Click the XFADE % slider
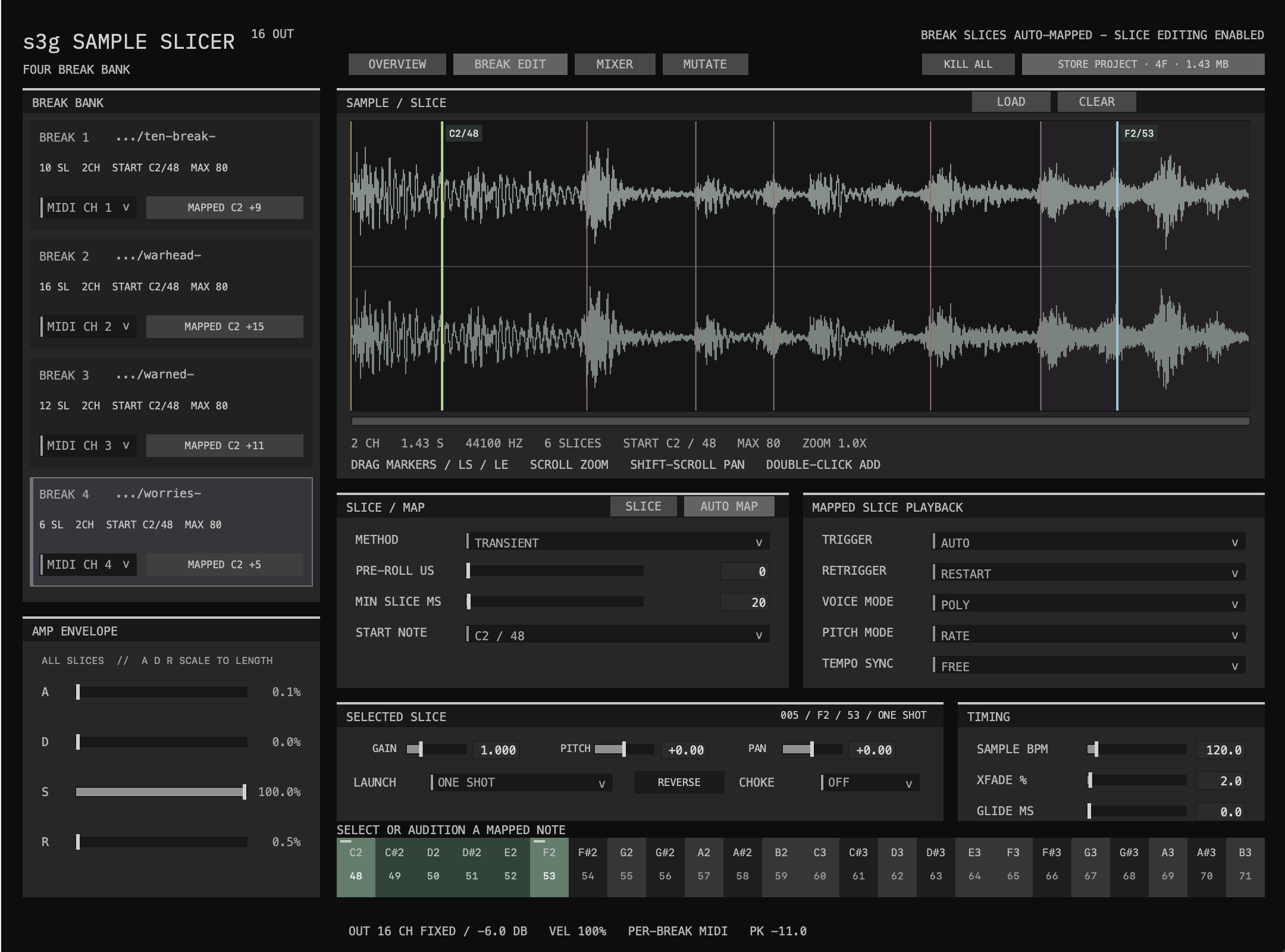 1137,780
